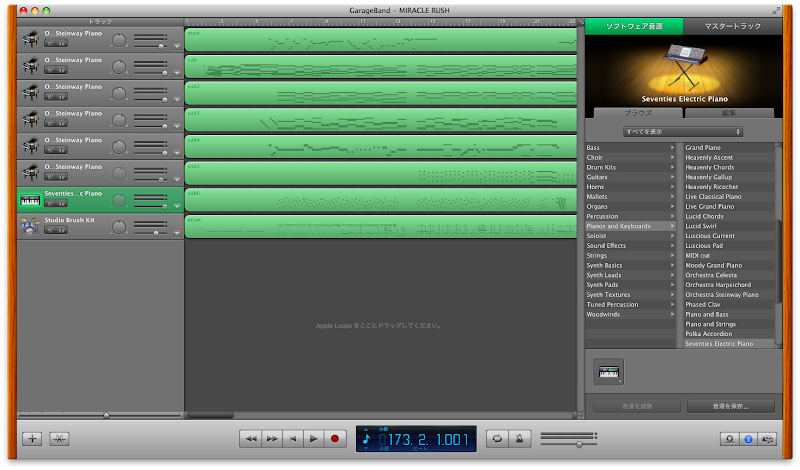The image size is (800, 470).
Task: Solo the Seventies Electric Piano track
Action: tap(62, 204)
